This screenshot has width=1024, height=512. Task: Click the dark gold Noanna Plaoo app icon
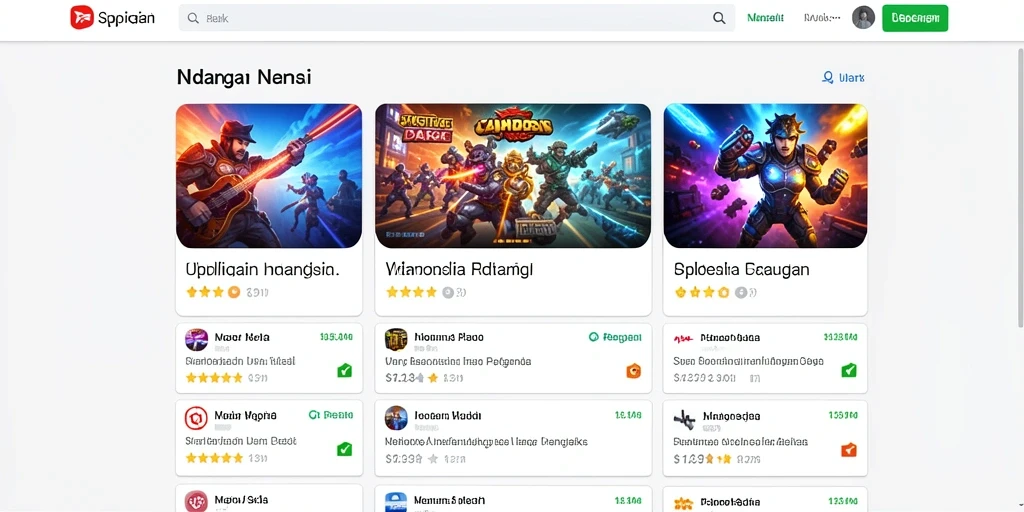click(396, 340)
